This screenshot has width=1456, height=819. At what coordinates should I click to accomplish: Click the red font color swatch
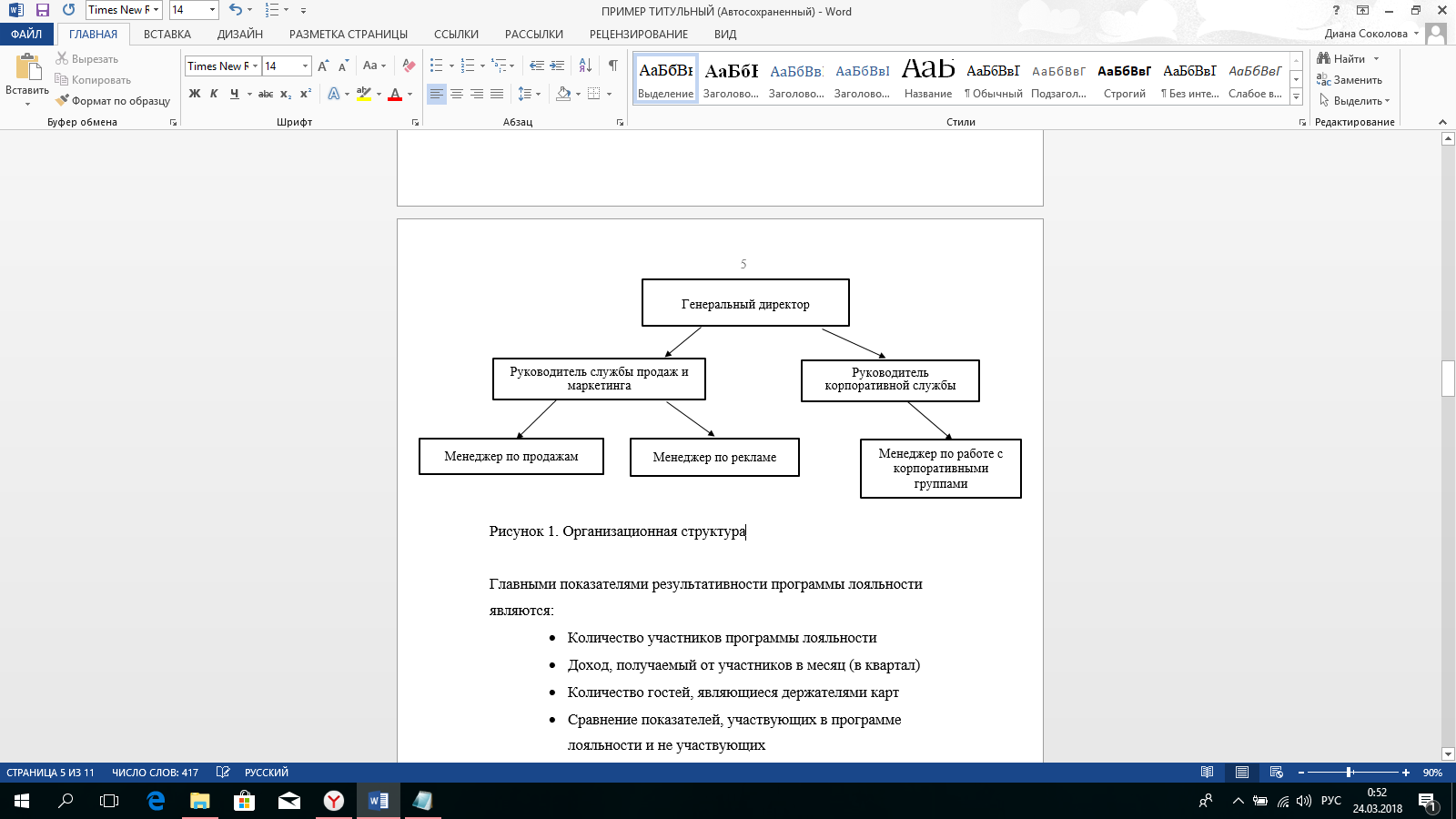tap(395, 94)
